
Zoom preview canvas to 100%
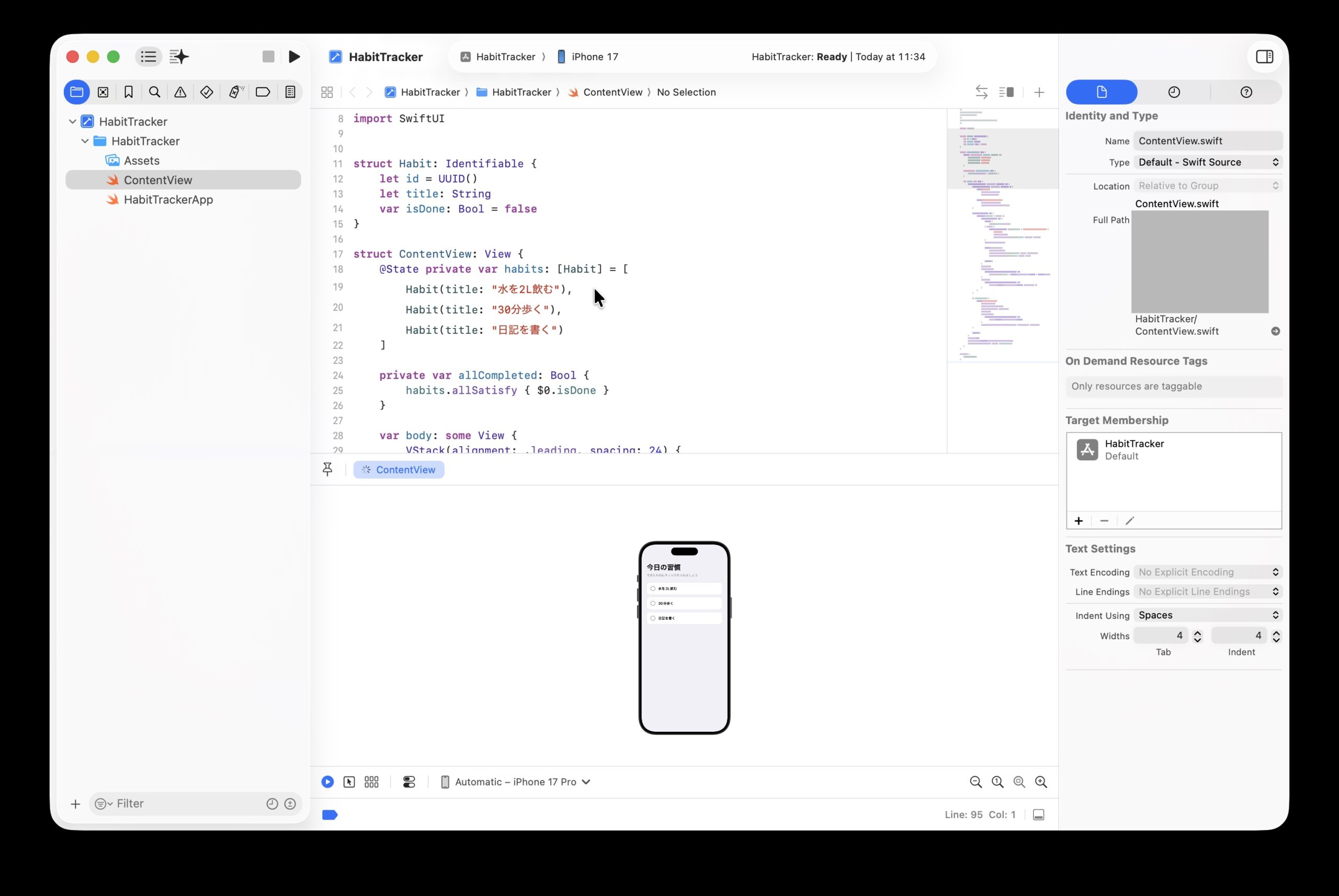pos(997,782)
